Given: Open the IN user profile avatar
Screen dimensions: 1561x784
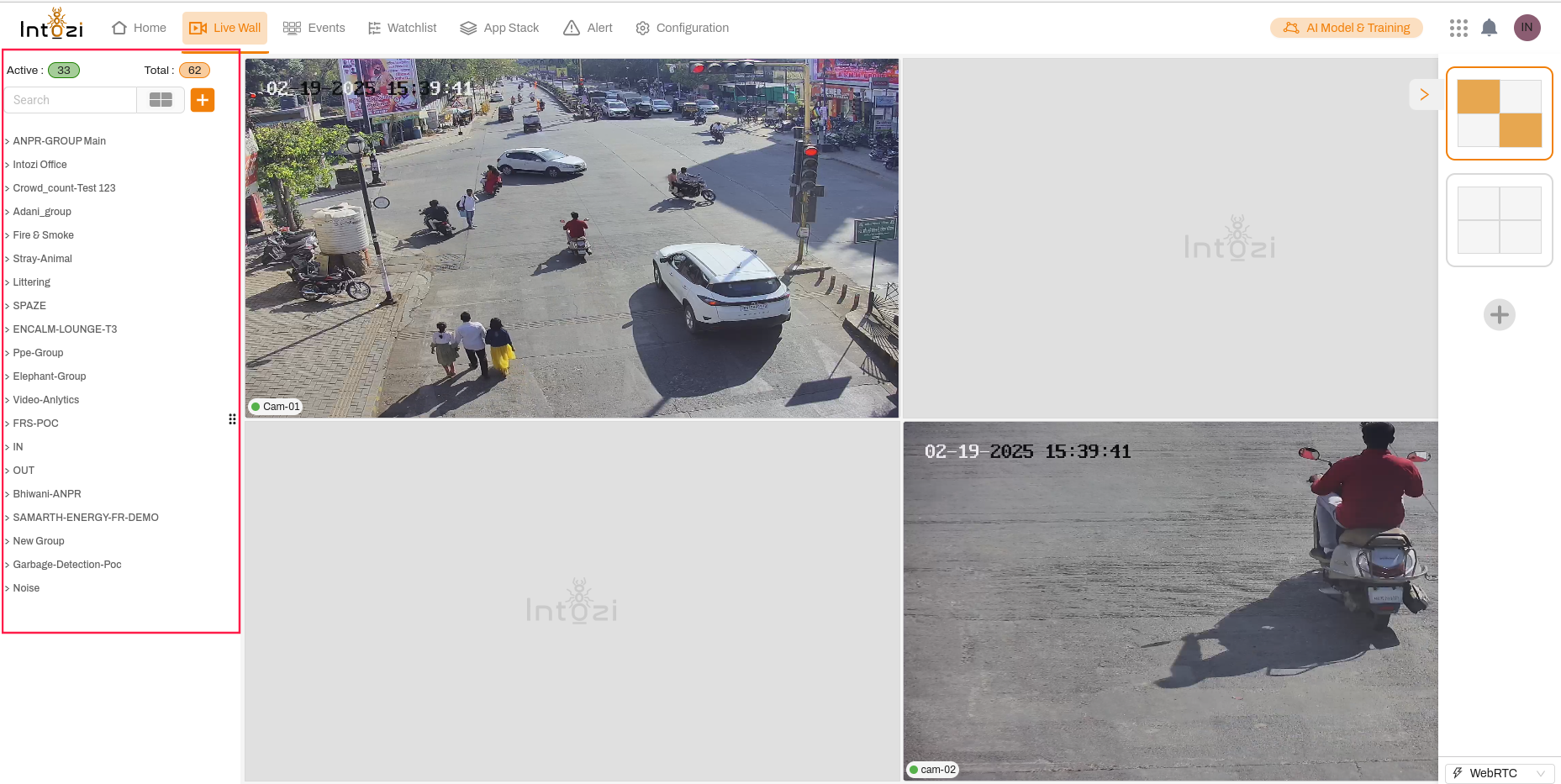Looking at the screenshot, I should pos(1527,28).
